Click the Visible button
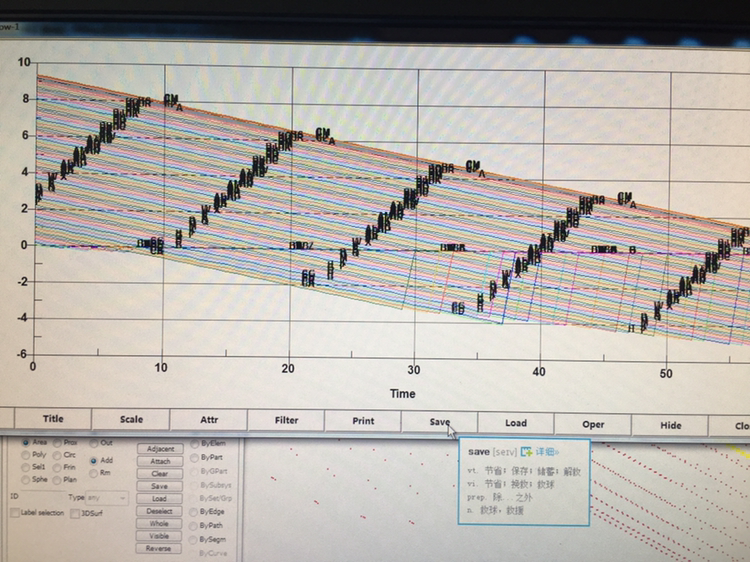Screen dimensions: 750x562 click(x=159, y=536)
